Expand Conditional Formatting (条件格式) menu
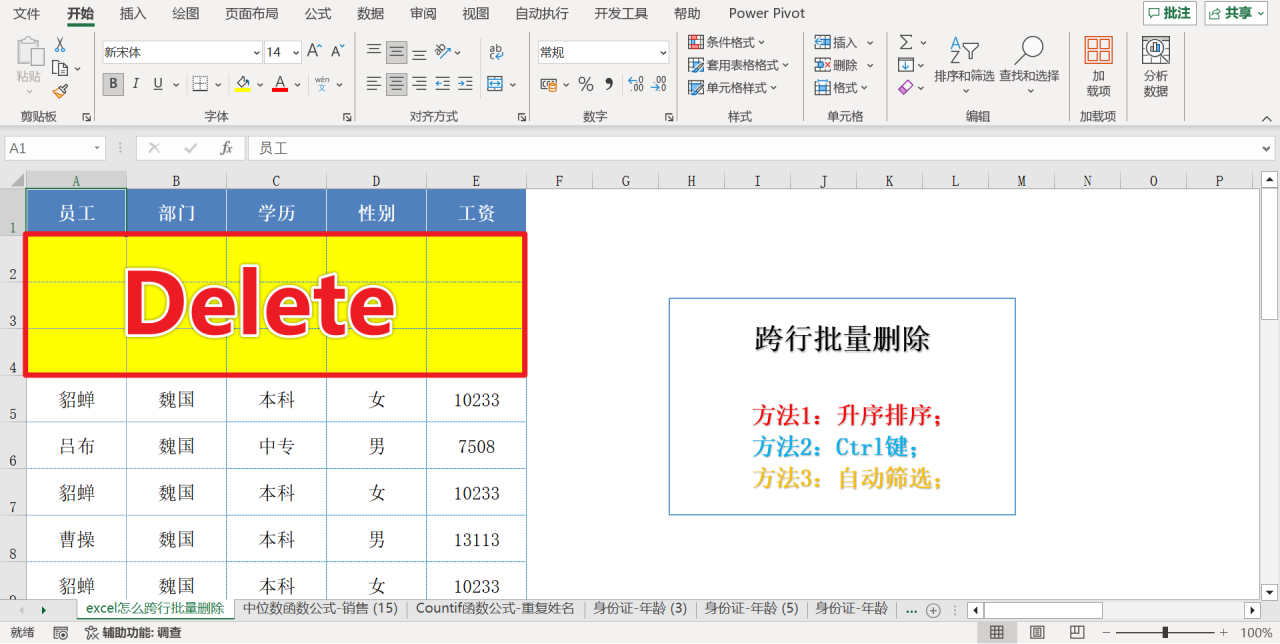The image size is (1280, 644). [727, 42]
